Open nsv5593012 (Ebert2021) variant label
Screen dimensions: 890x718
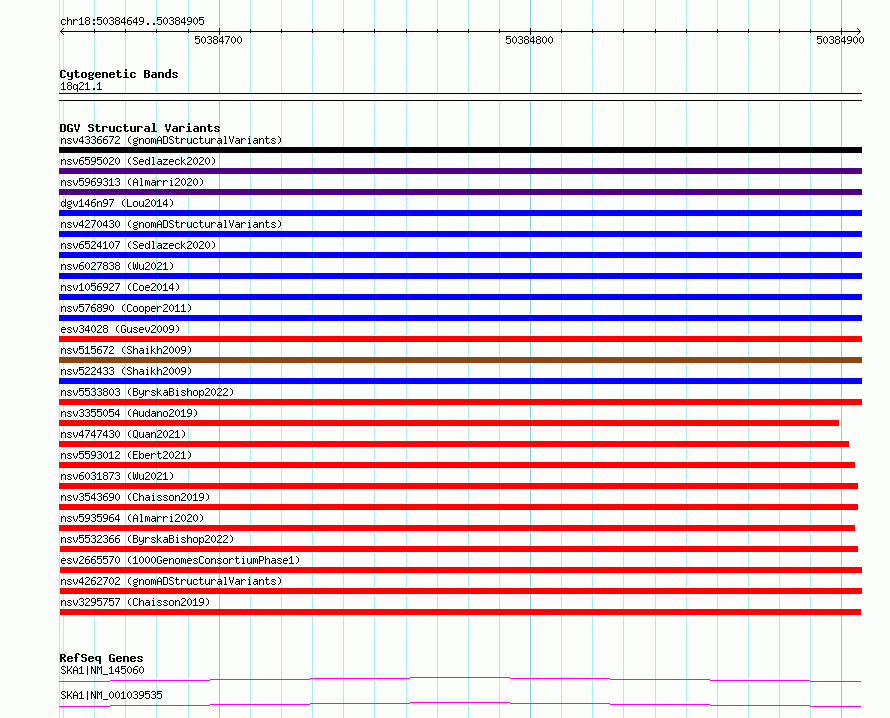click(126, 455)
